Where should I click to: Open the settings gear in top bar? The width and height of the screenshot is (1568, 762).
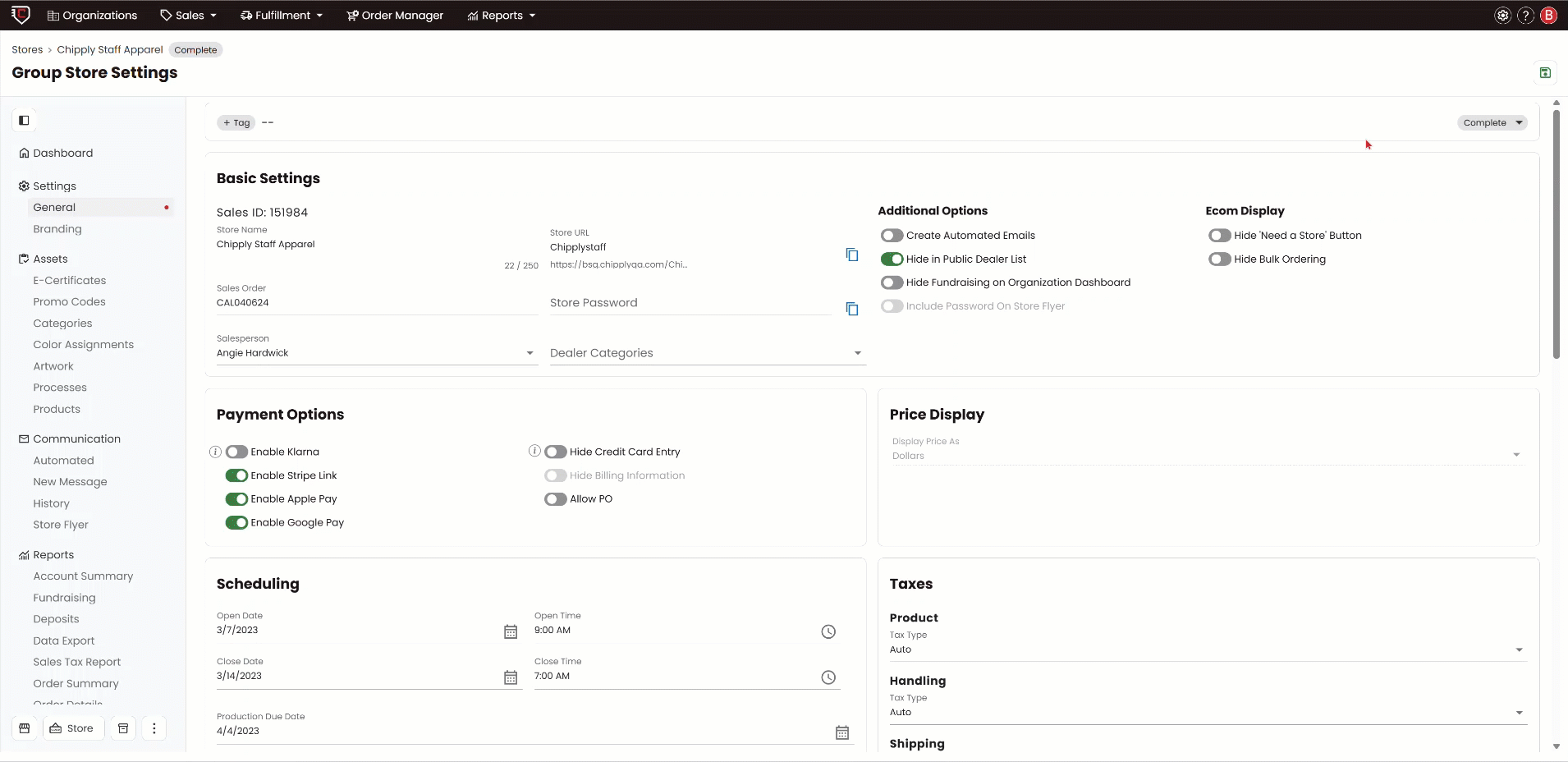pos(1502,15)
